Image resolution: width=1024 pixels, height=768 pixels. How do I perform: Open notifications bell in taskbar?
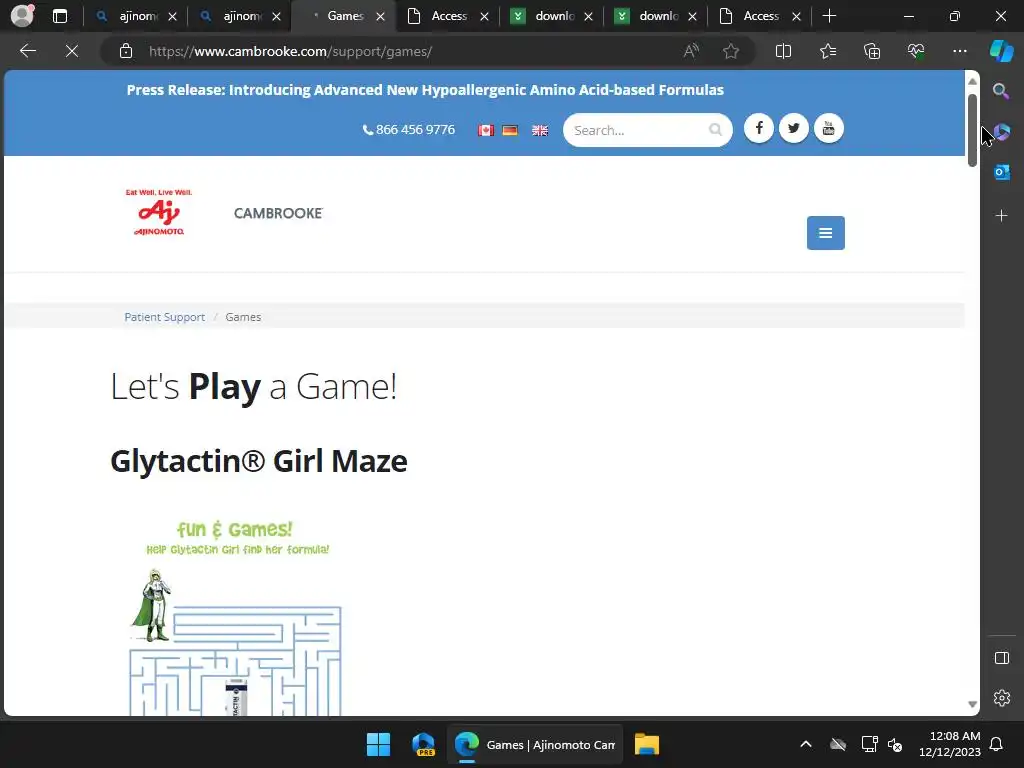pos(996,744)
